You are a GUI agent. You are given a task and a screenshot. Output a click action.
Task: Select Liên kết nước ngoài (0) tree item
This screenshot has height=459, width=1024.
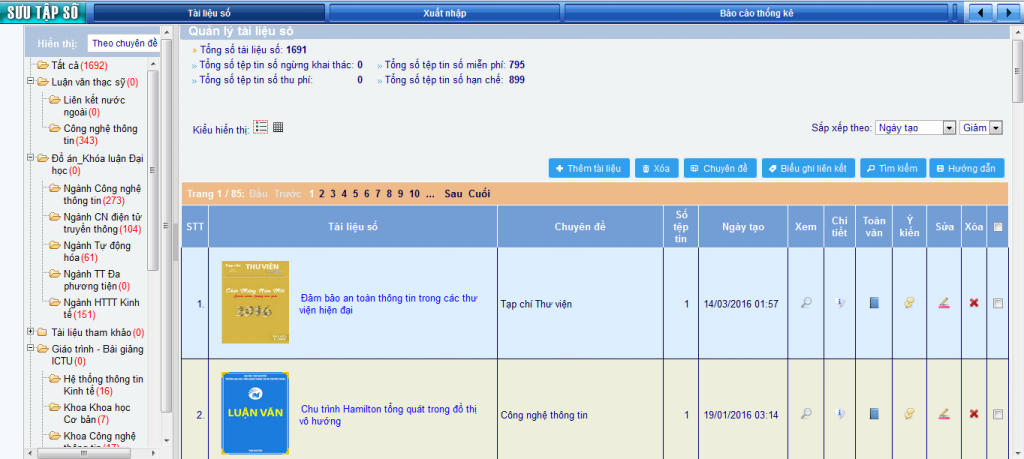[95, 106]
